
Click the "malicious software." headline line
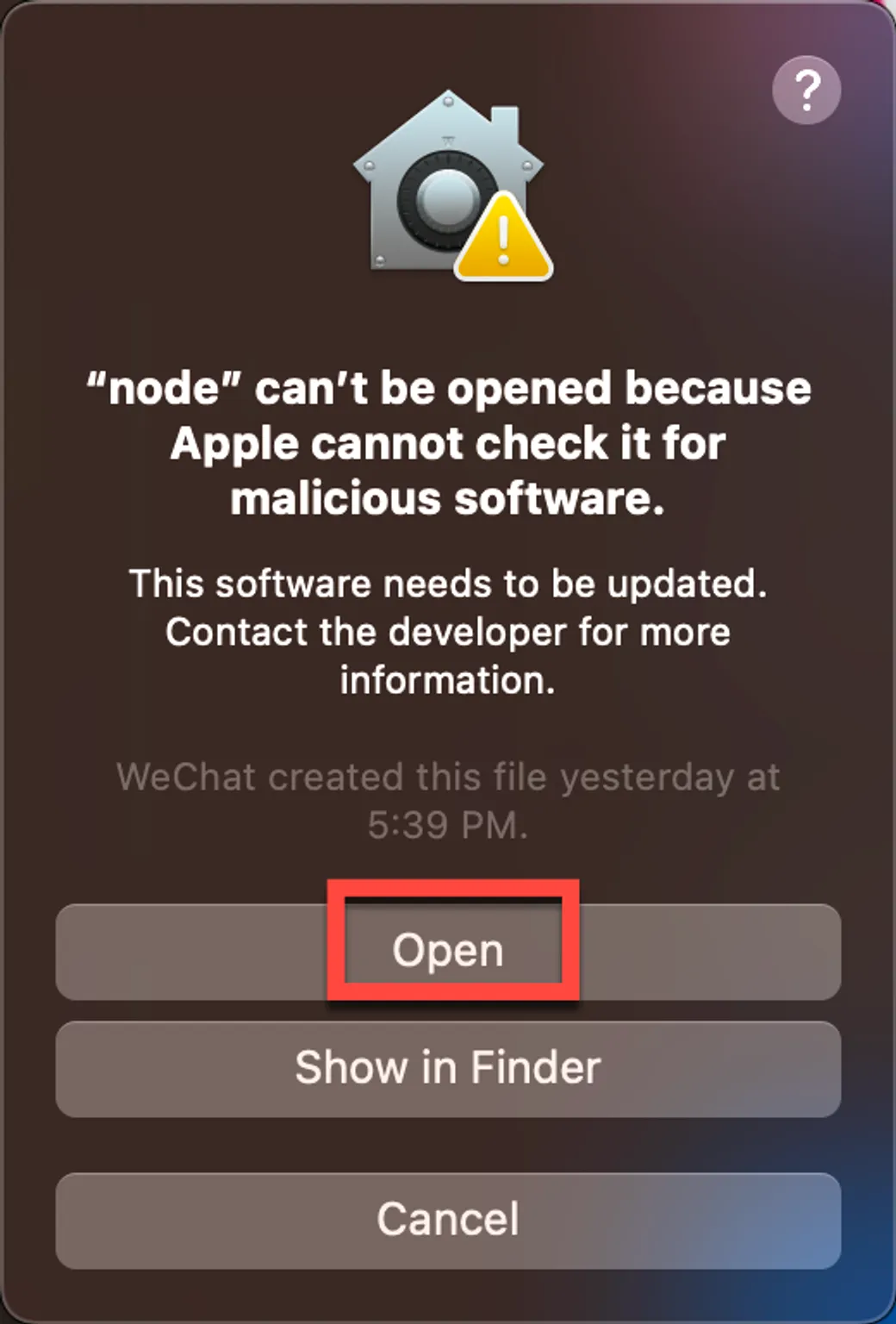[448, 499]
